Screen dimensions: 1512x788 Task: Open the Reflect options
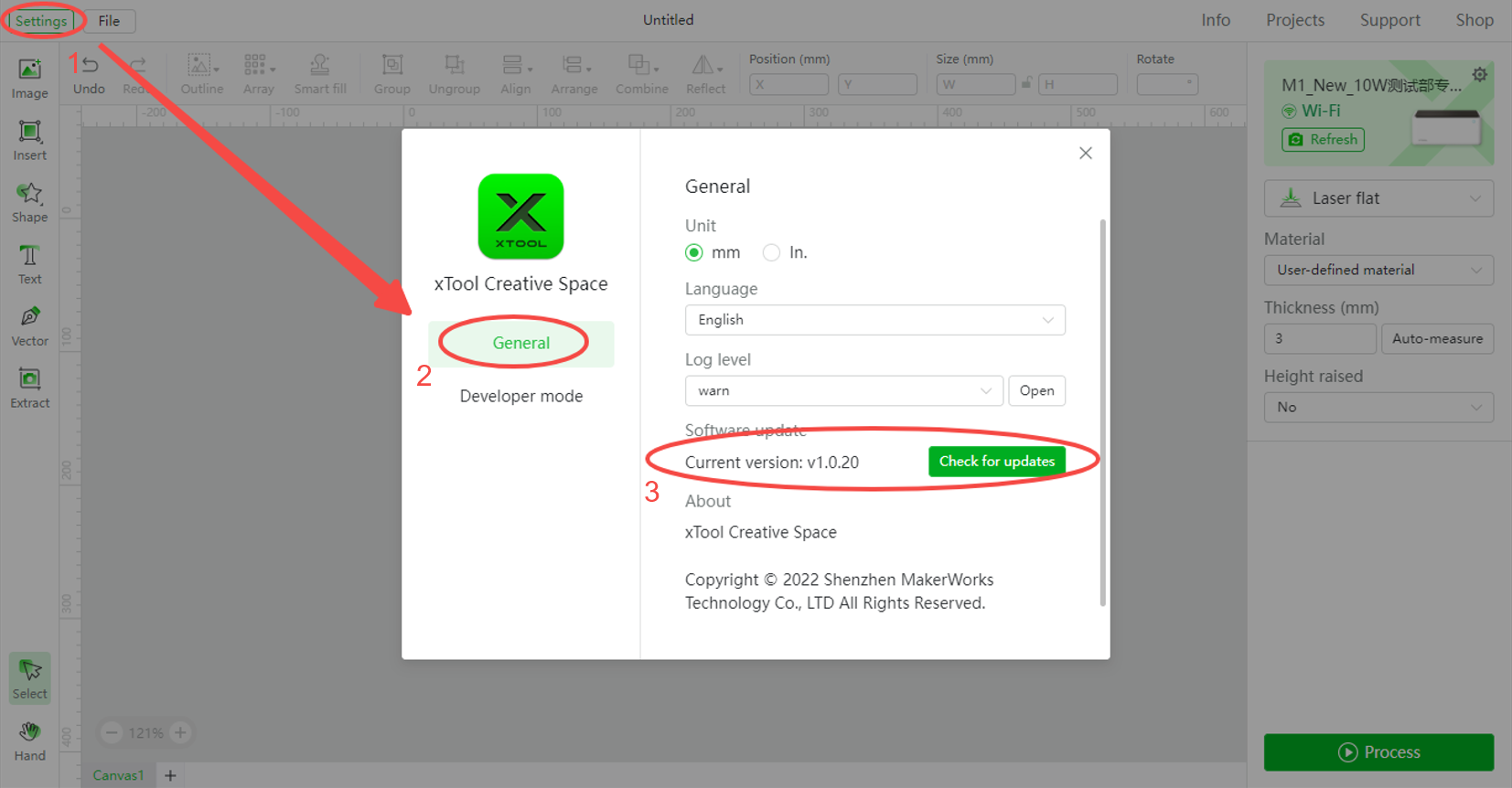[x=705, y=75]
